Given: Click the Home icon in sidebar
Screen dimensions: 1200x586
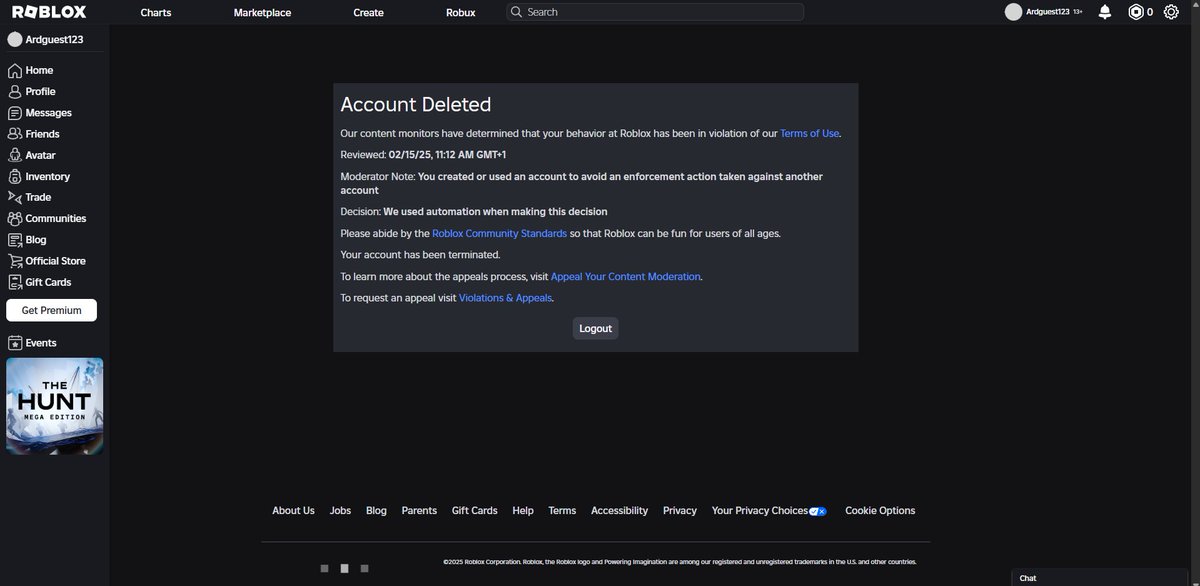Looking at the screenshot, I should [x=15, y=71].
